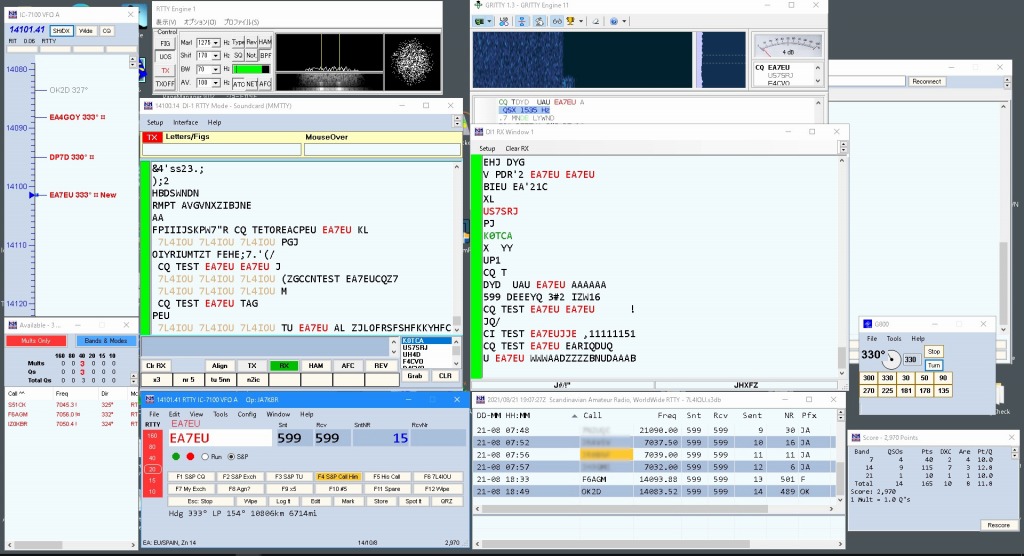Click the GRITTY app icon in its title bar

478,5
